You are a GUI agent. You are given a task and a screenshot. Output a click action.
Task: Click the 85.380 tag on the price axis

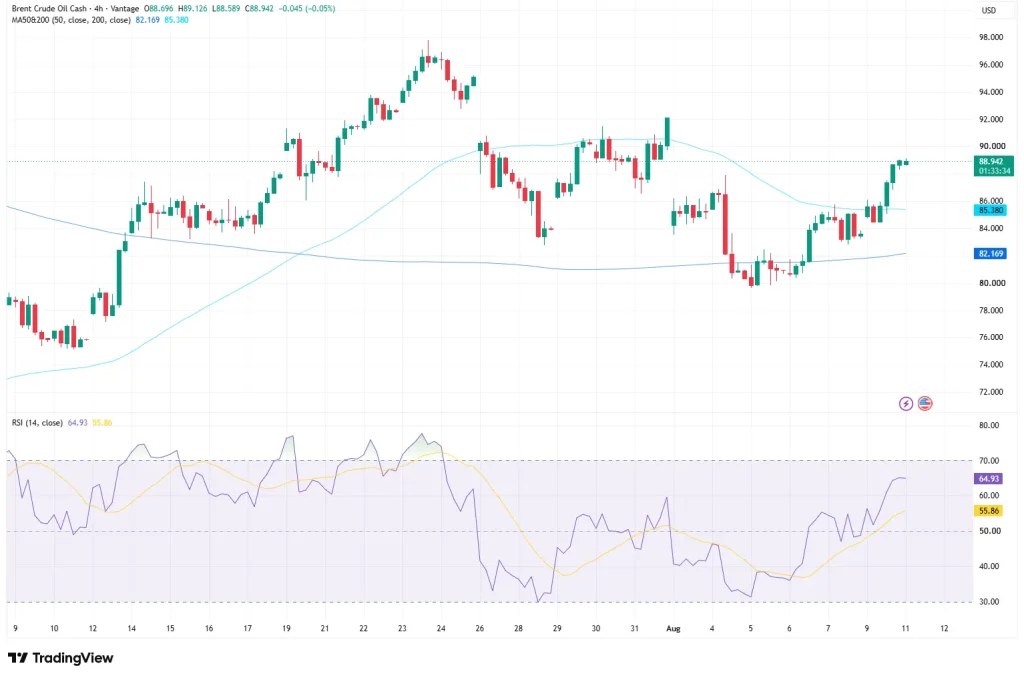(990, 210)
